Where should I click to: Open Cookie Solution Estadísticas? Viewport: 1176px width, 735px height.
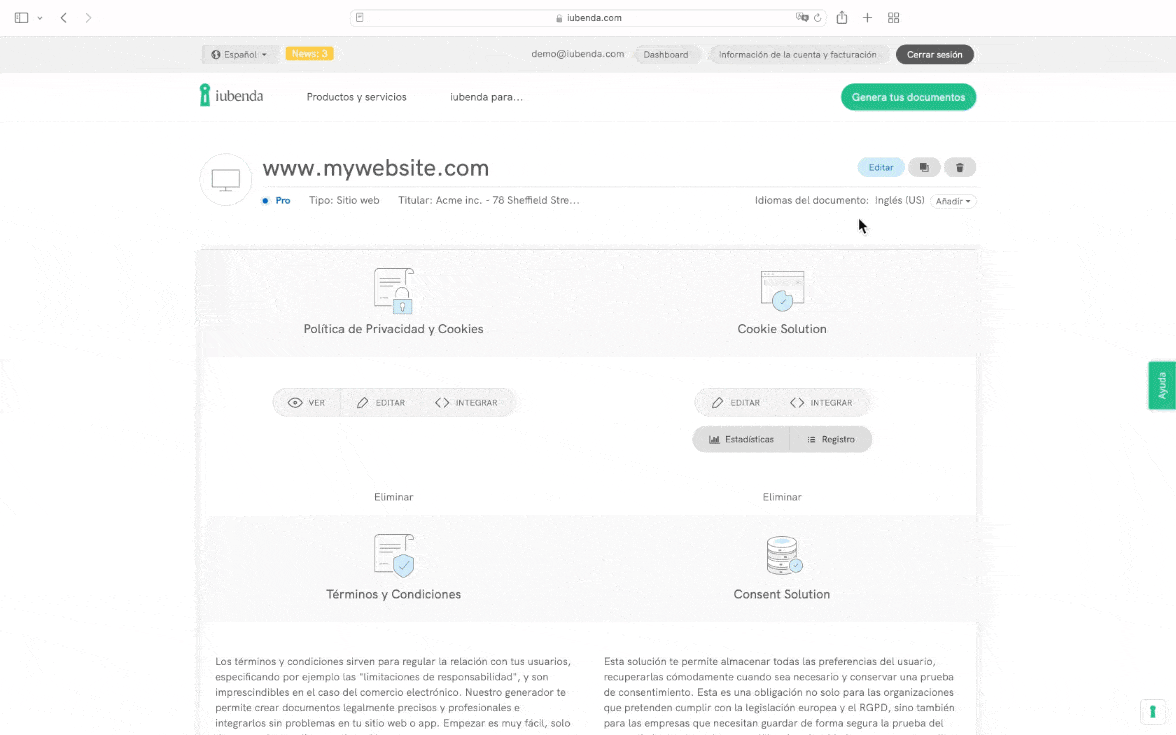(741, 439)
